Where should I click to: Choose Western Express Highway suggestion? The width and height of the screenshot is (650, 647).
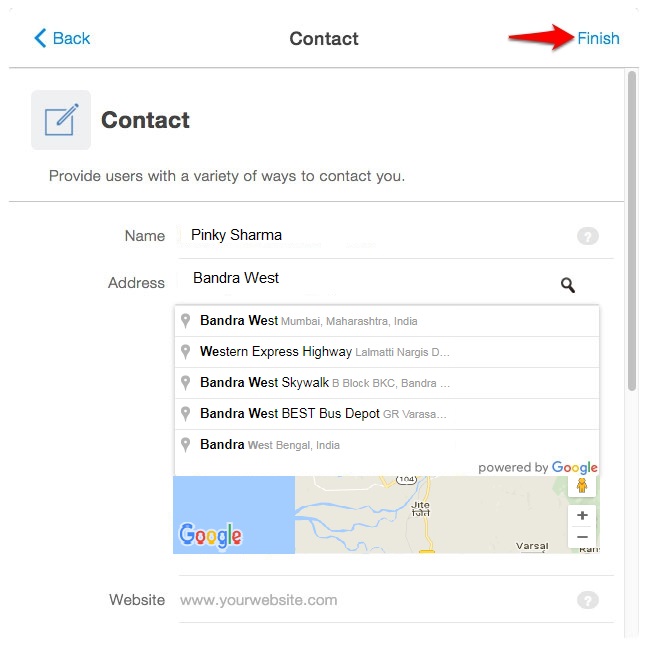point(387,352)
